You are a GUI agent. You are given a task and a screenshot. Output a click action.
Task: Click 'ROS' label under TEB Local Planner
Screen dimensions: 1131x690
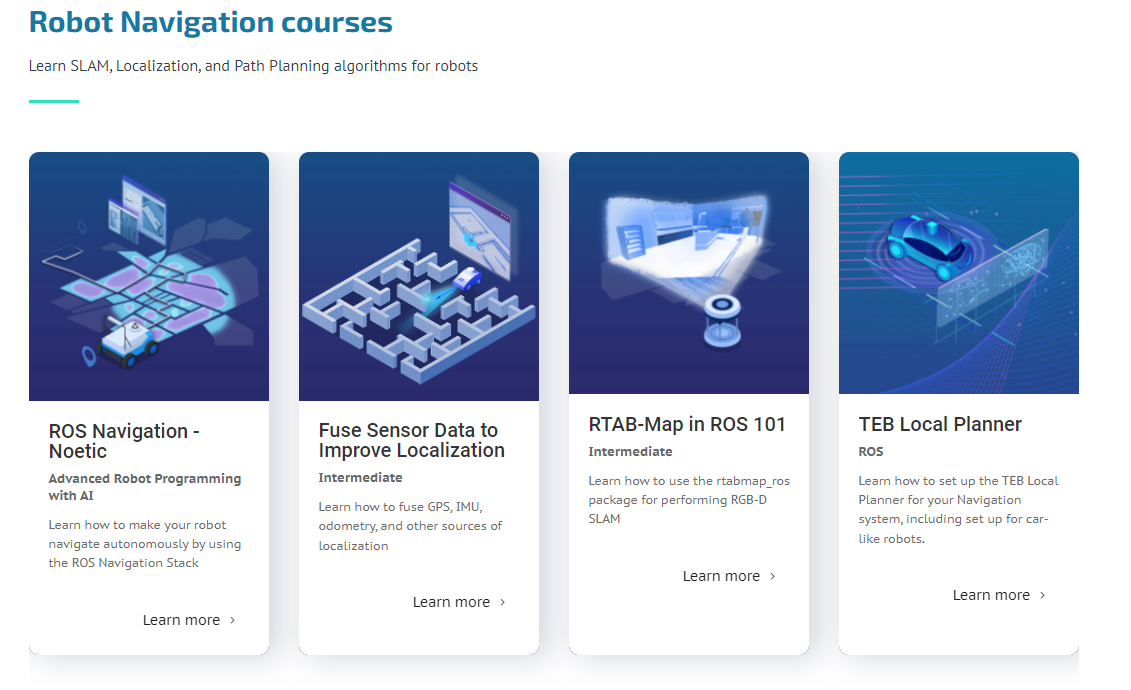[871, 451]
